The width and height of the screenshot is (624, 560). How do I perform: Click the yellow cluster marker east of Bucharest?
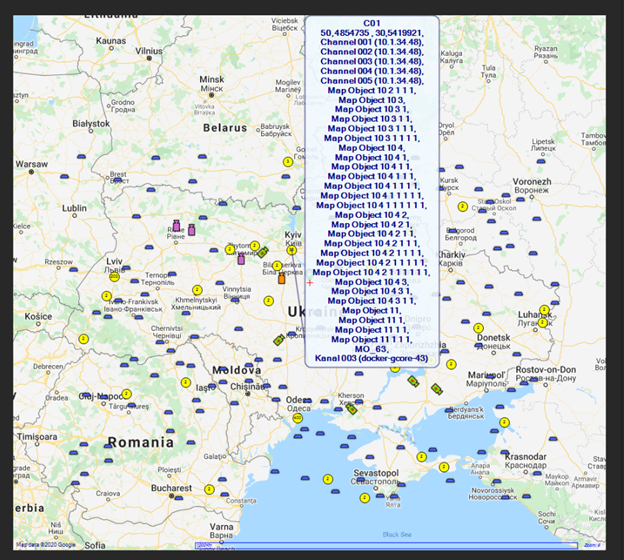point(209,489)
